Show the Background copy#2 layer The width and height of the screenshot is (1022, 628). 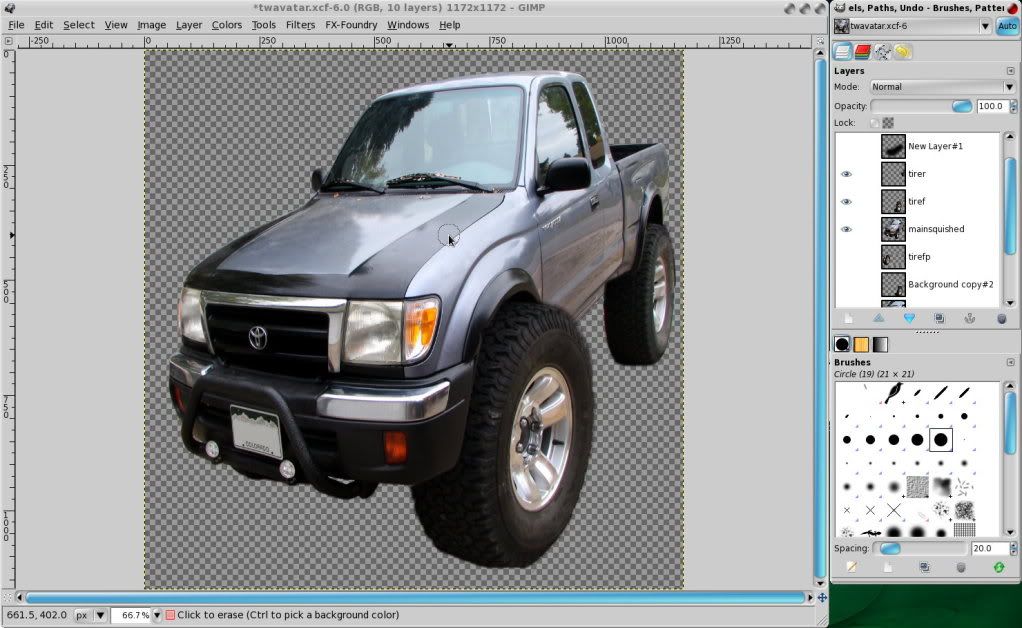[846, 285]
